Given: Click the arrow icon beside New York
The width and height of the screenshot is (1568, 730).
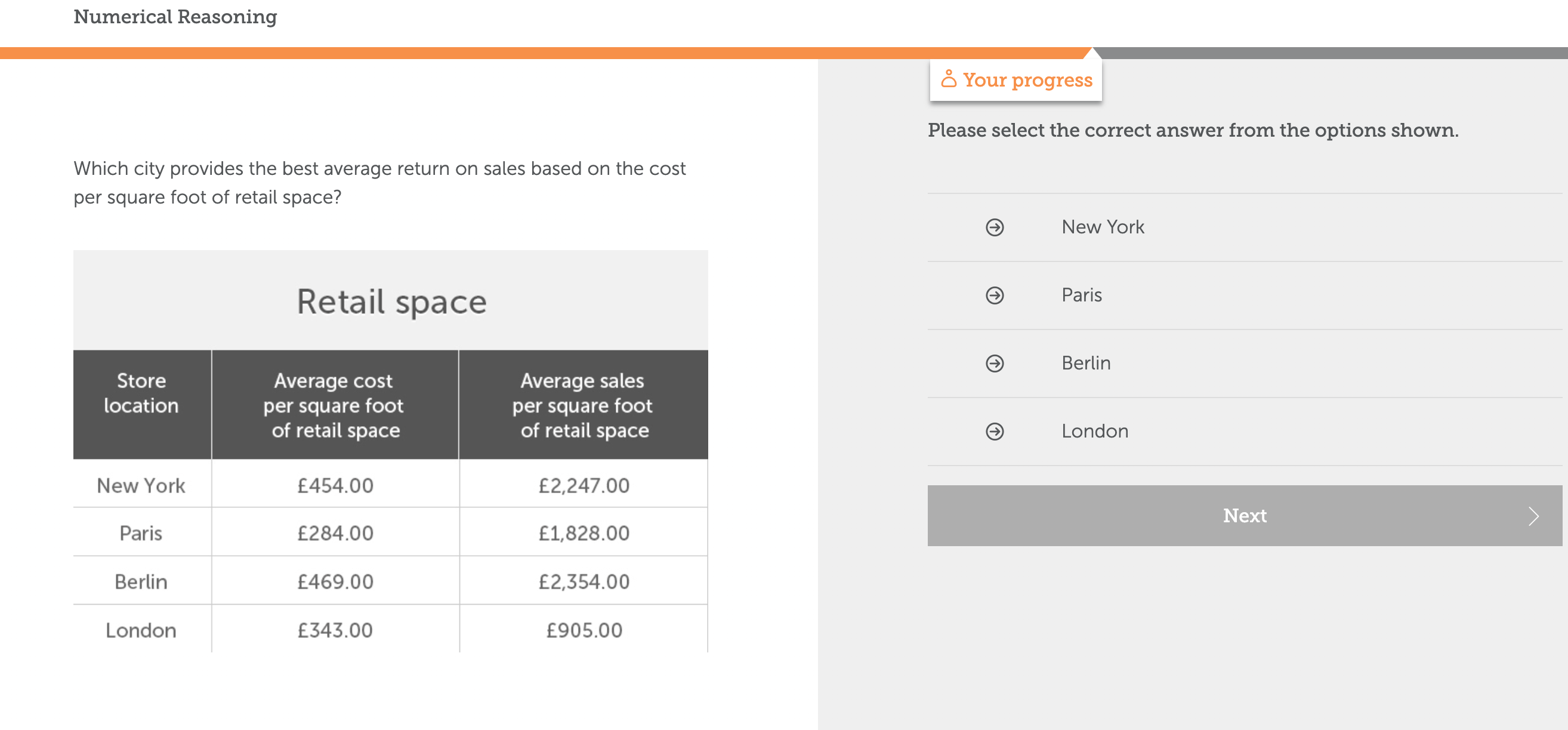Looking at the screenshot, I should click(x=995, y=227).
